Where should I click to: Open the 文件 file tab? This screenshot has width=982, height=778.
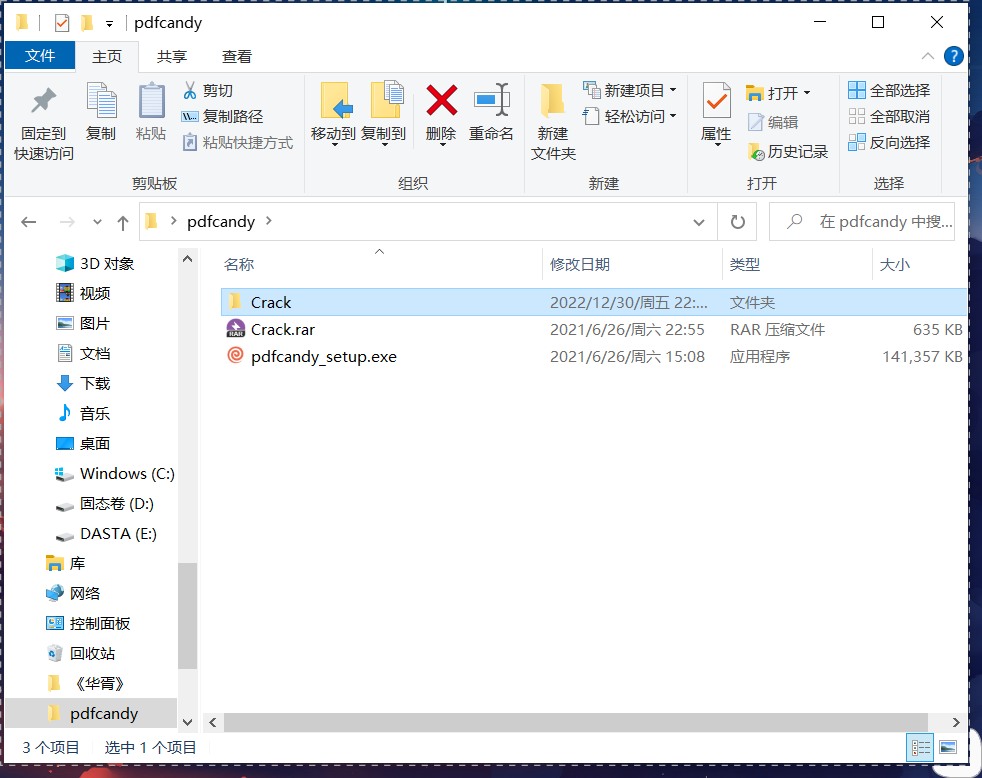click(40, 56)
